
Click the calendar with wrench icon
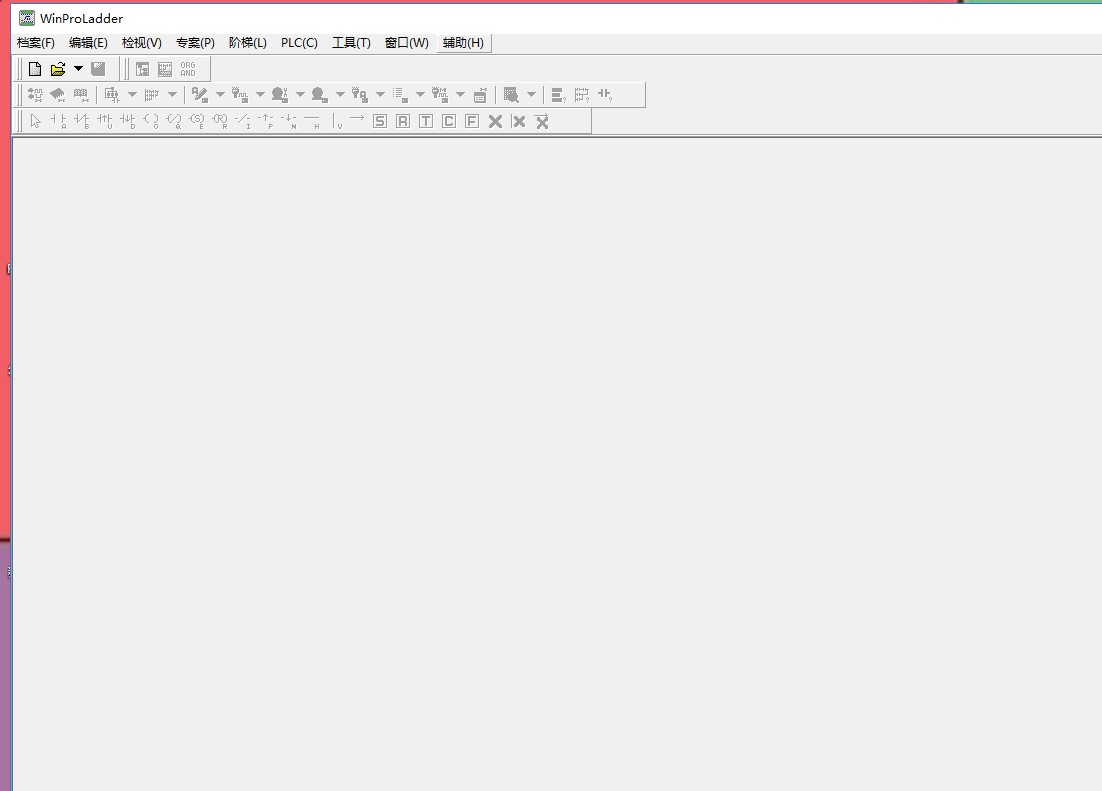point(480,94)
